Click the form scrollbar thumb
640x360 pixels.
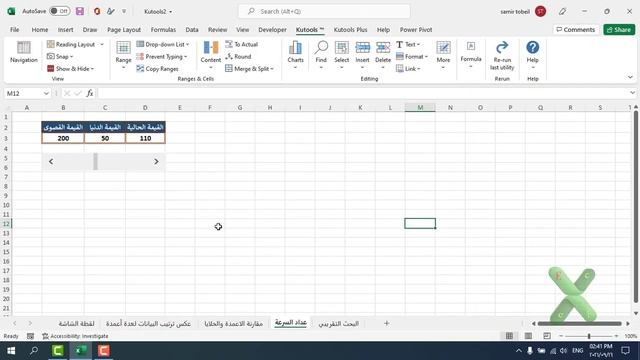(96, 162)
